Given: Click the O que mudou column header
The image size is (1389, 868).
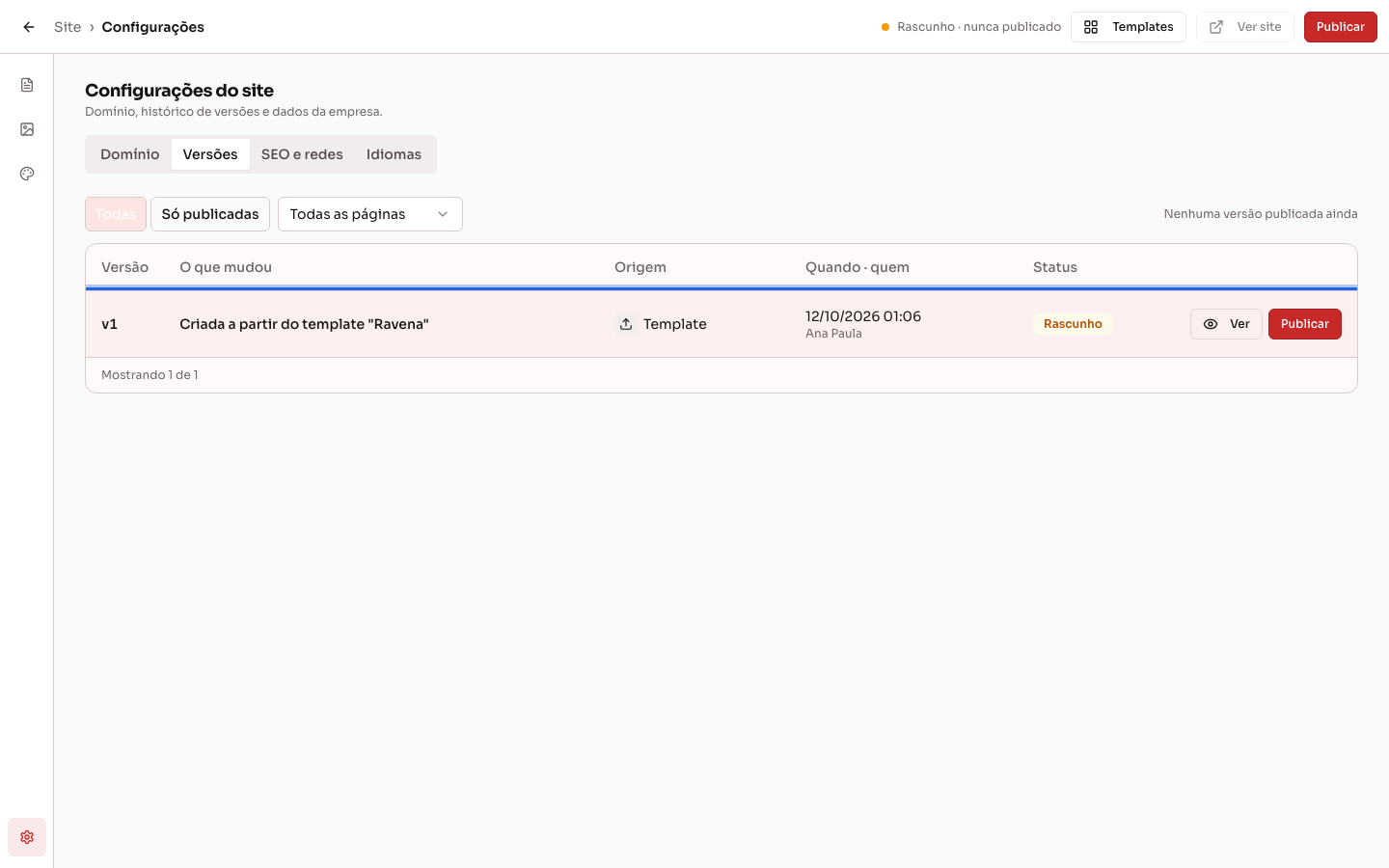Looking at the screenshot, I should coord(226,267).
